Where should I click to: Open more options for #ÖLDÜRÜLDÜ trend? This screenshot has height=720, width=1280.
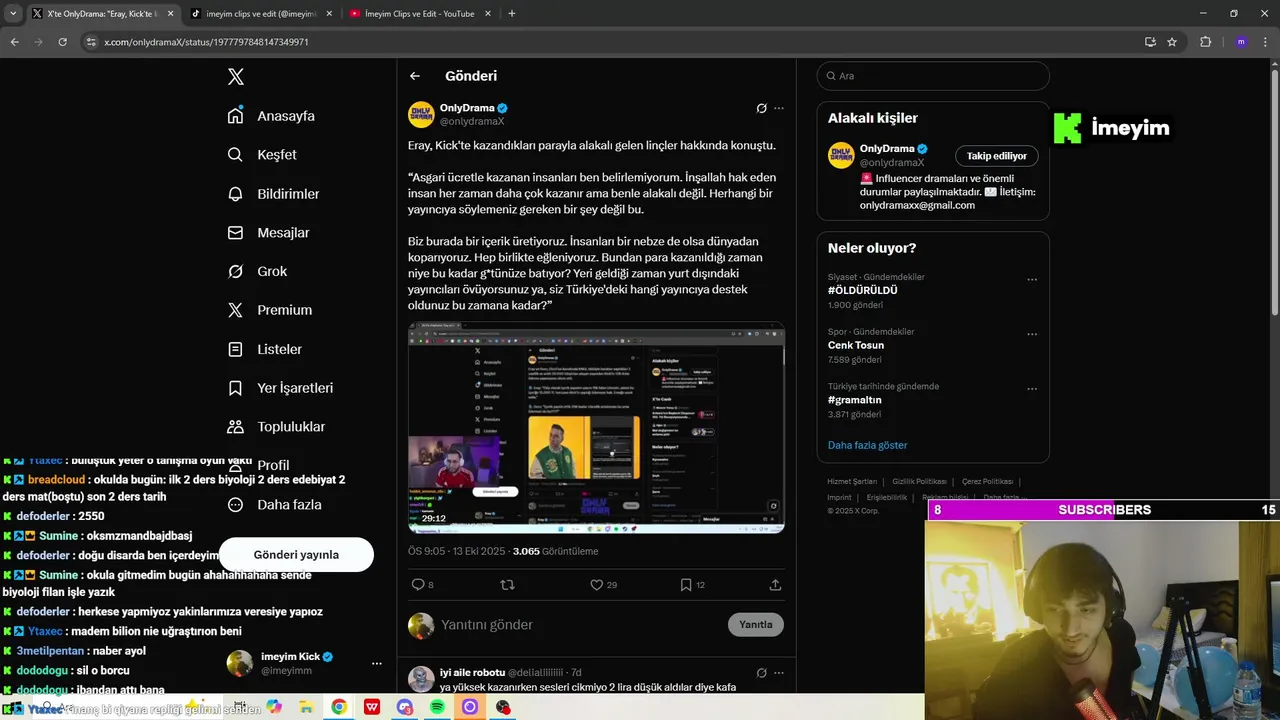[1032, 279]
